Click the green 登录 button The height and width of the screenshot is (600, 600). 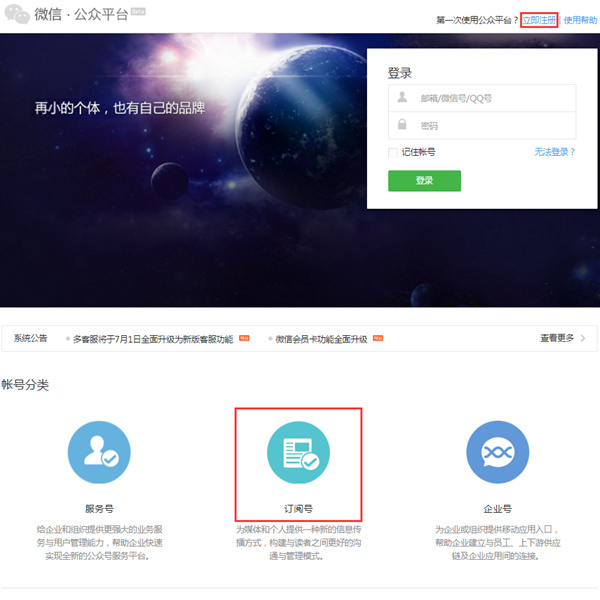pyautogui.click(x=424, y=181)
